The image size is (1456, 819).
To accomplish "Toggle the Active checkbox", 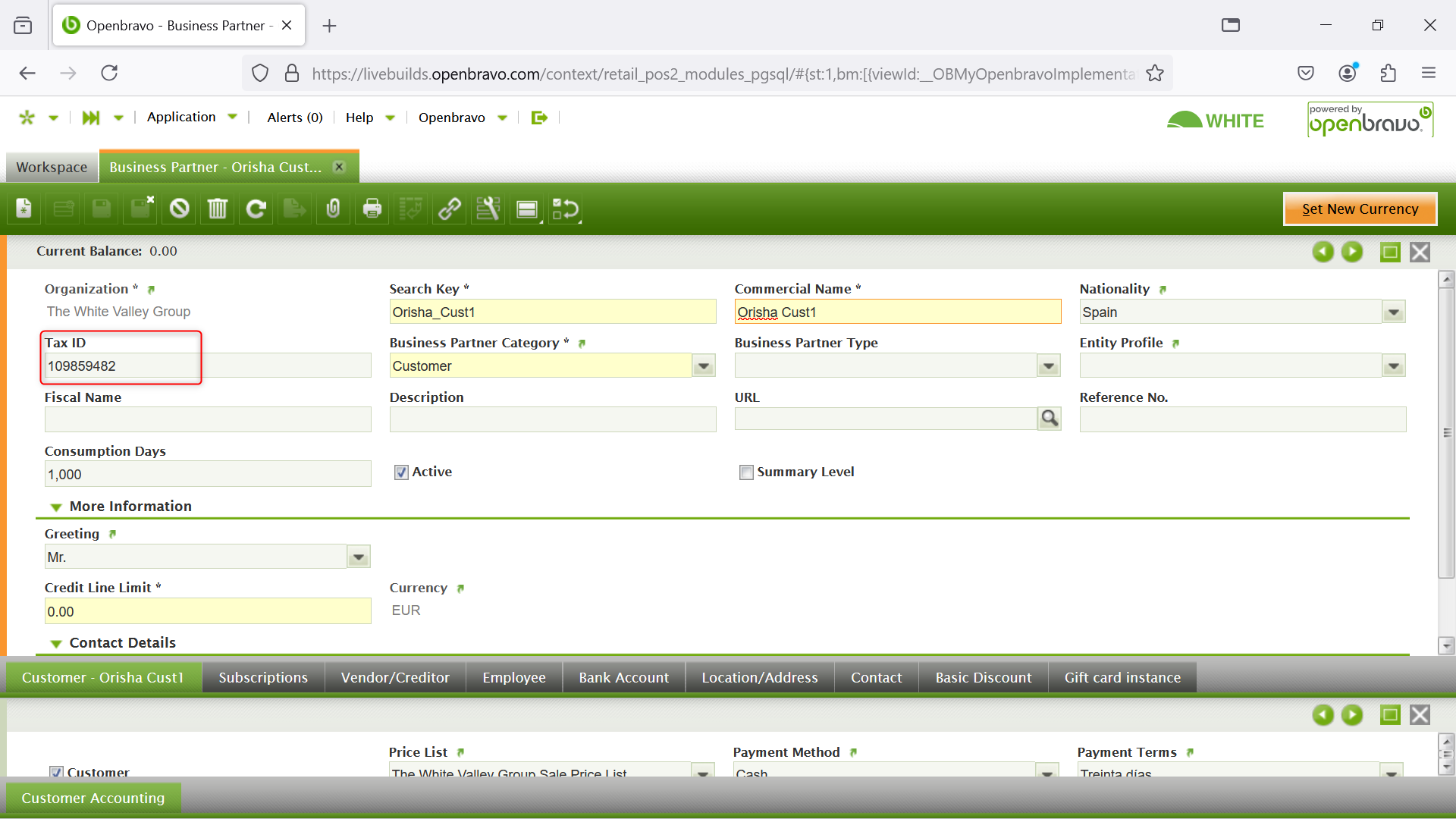I will point(402,472).
